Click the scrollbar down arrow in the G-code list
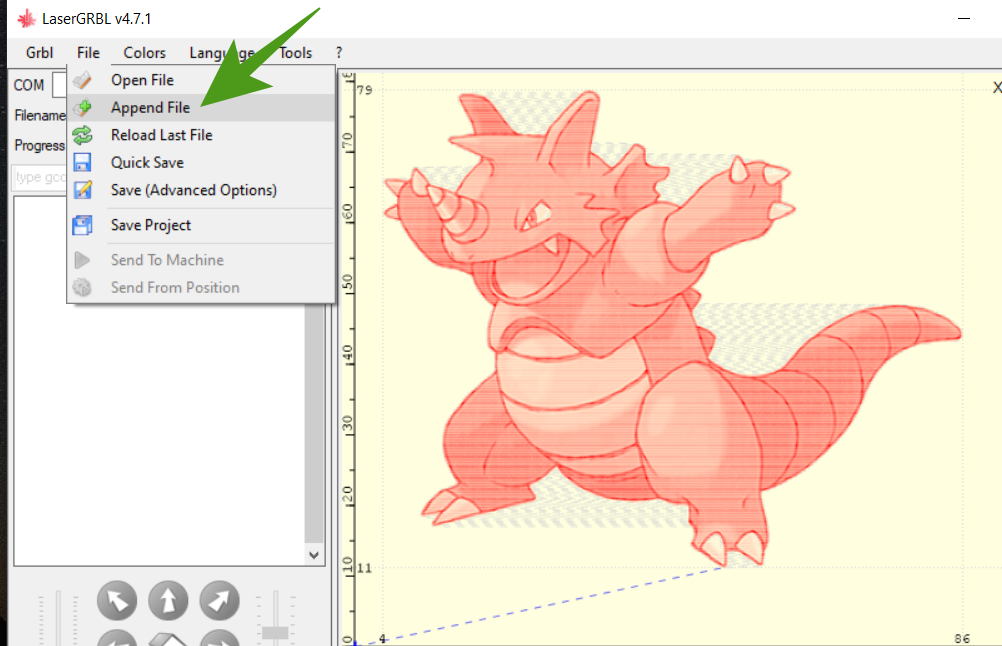 pyautogui.click(x=314, y=555)
